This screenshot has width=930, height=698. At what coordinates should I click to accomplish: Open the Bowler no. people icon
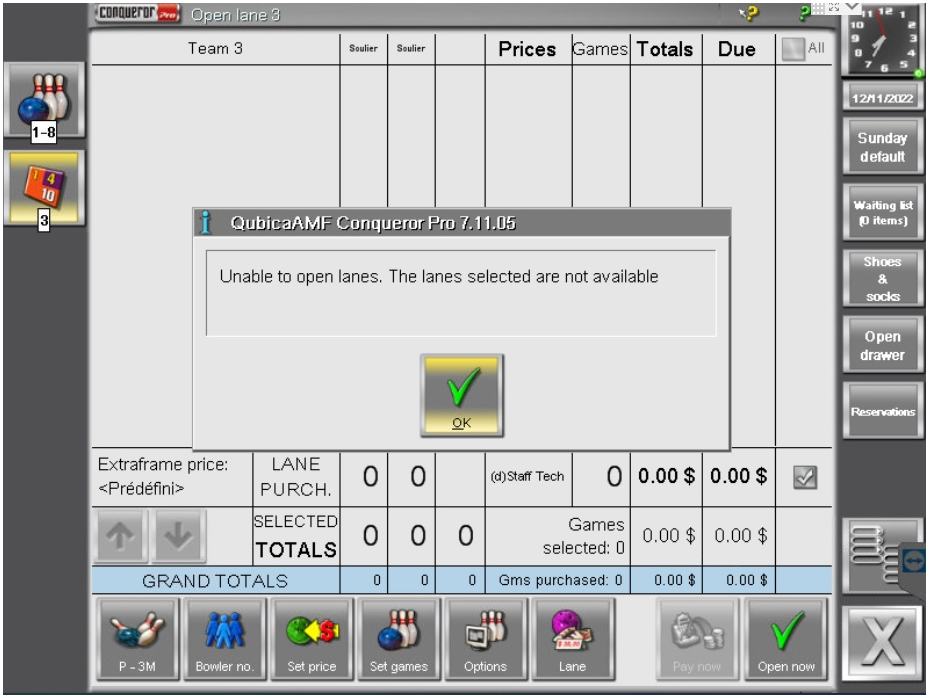pos(224,639)
